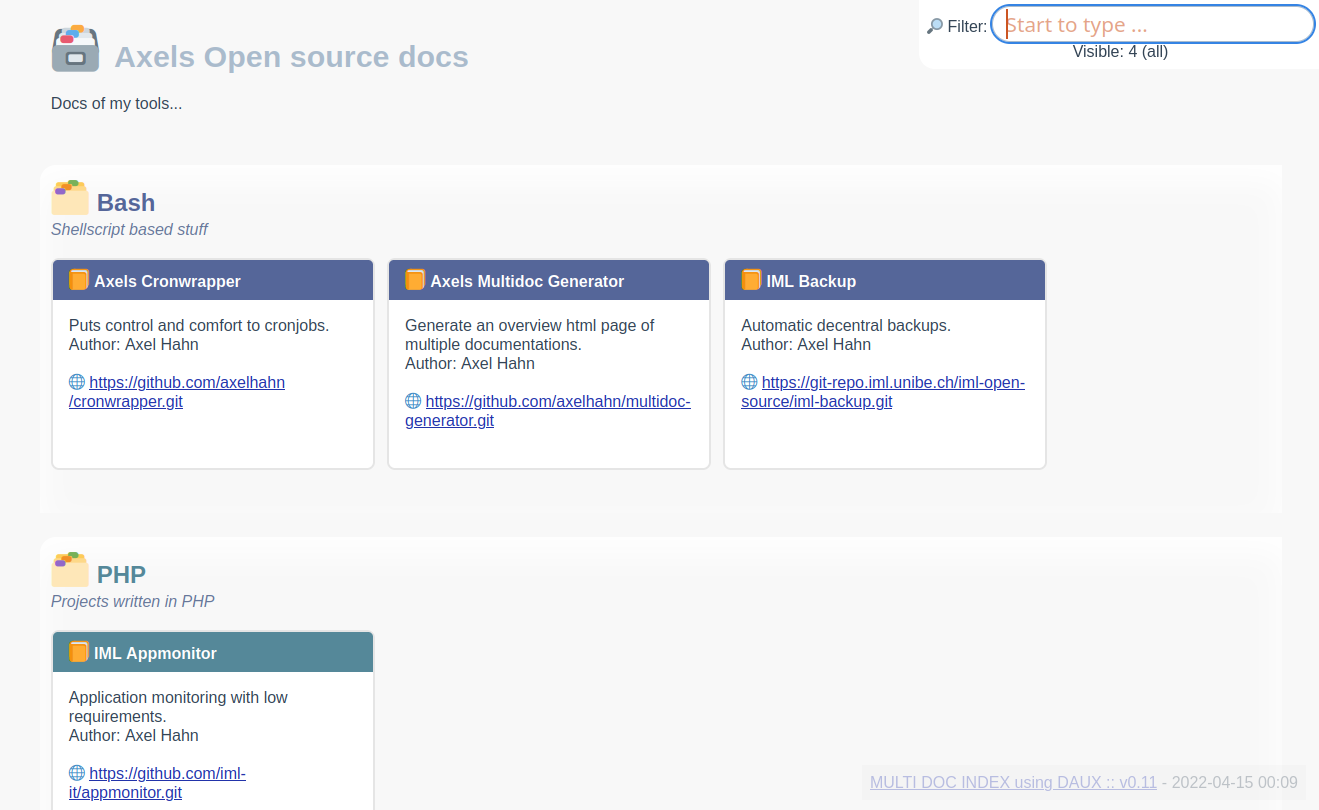Open the github.com/axelhahn/cronwrapper.git link
Image resolution: width=1319 pixels, height=810 pixels.
pyautogui.click(x=177, y=392)
